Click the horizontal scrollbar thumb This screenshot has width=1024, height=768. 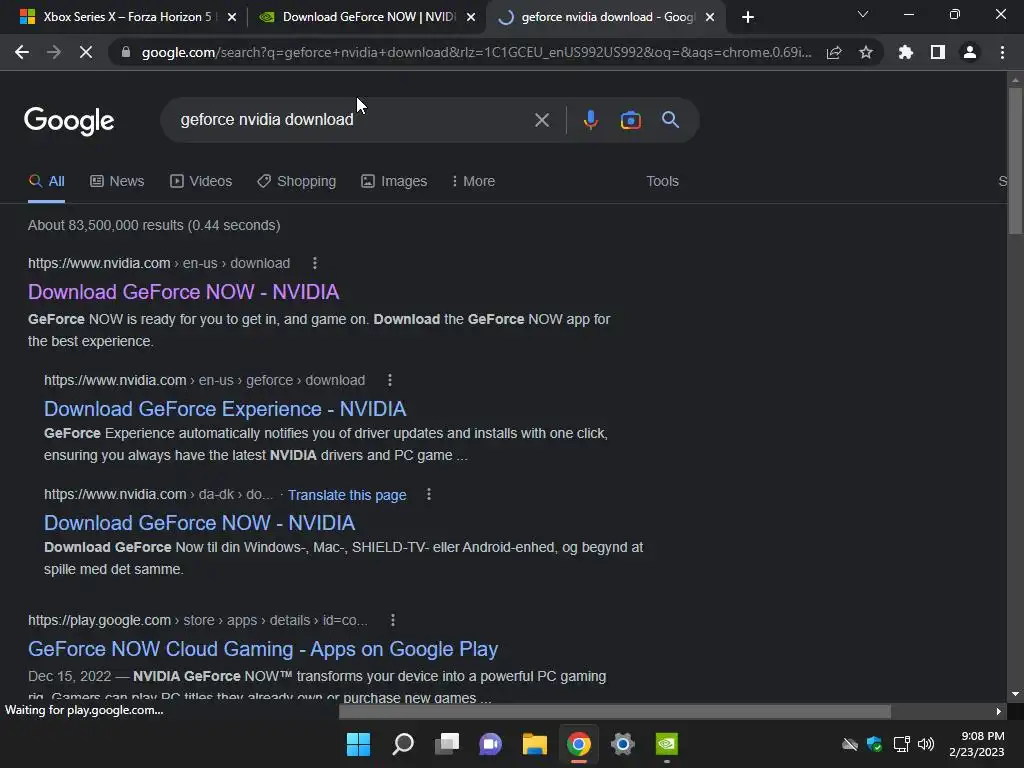click(x=615, y=711)
